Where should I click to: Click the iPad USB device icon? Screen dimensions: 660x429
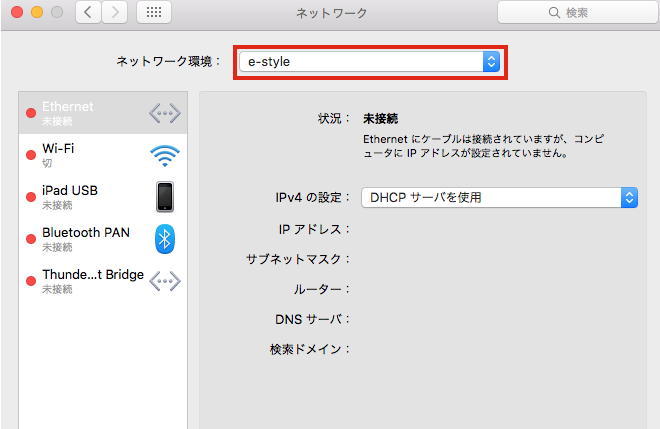[x=165, y=197]
